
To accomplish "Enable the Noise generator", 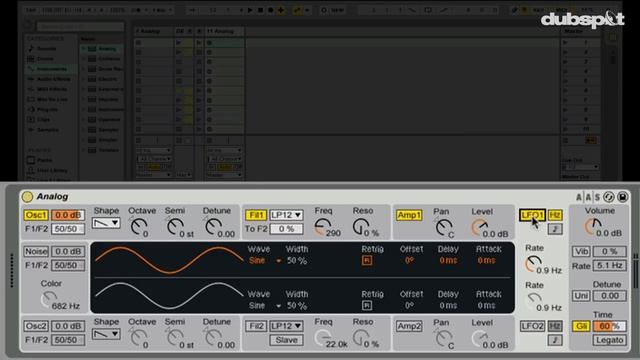I will pos(36,251).
